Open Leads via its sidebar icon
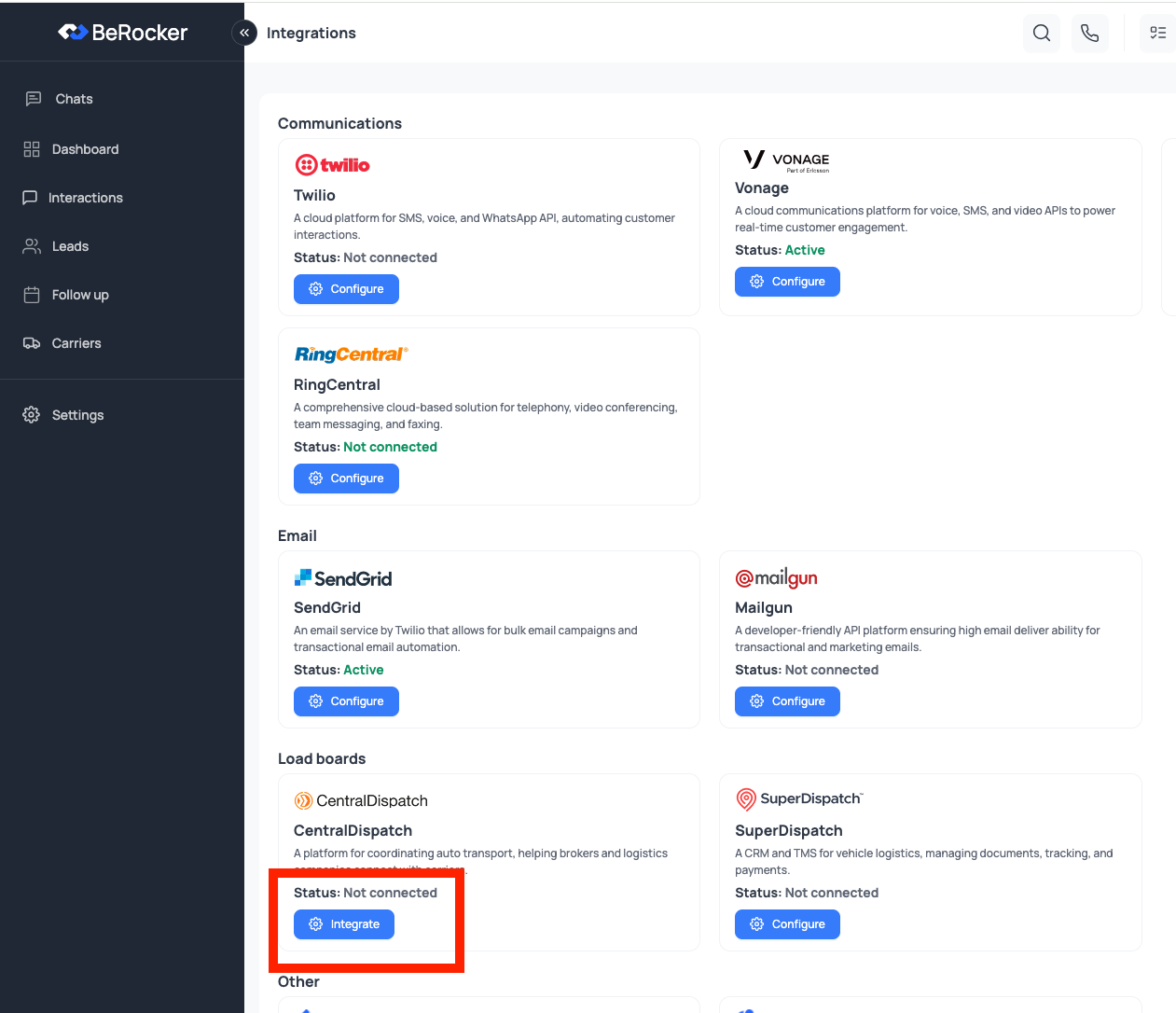This screenshot has width=1176, height=1013. [x=31, y=245]
